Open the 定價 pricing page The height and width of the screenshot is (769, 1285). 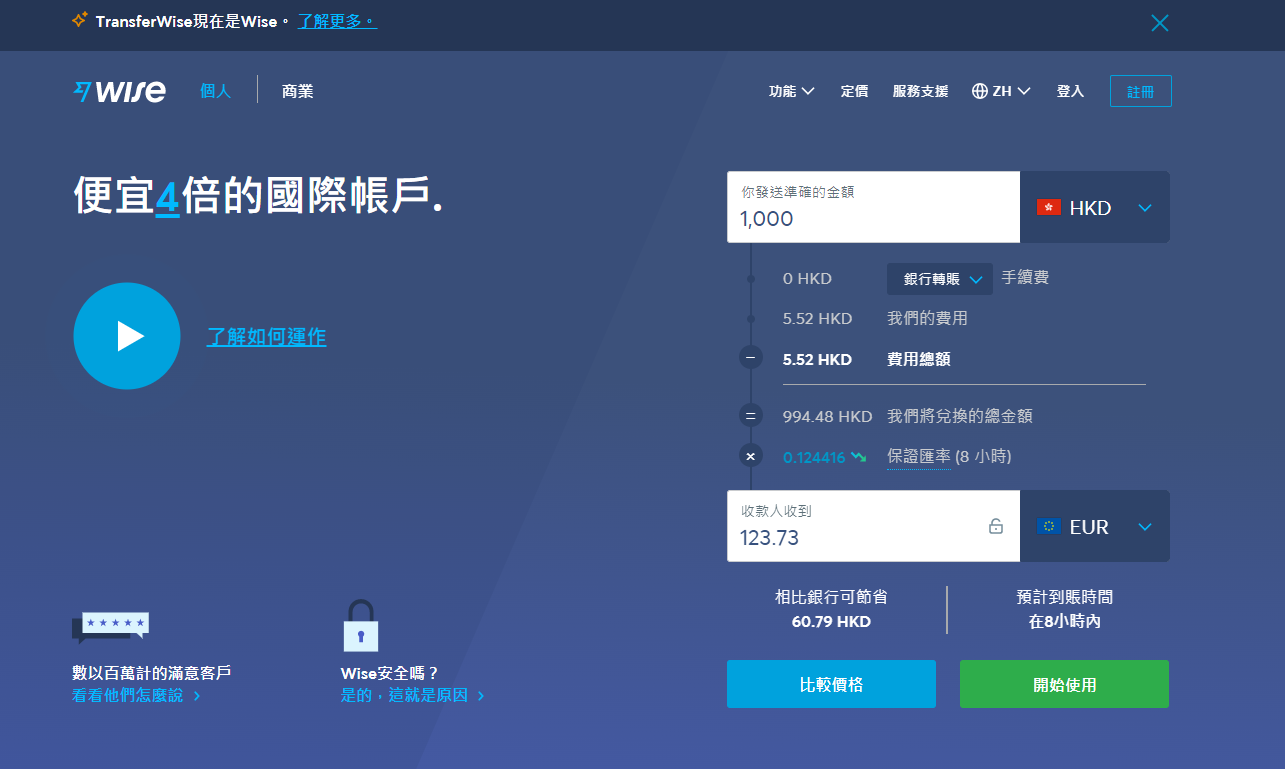click(x=854, y=91)
